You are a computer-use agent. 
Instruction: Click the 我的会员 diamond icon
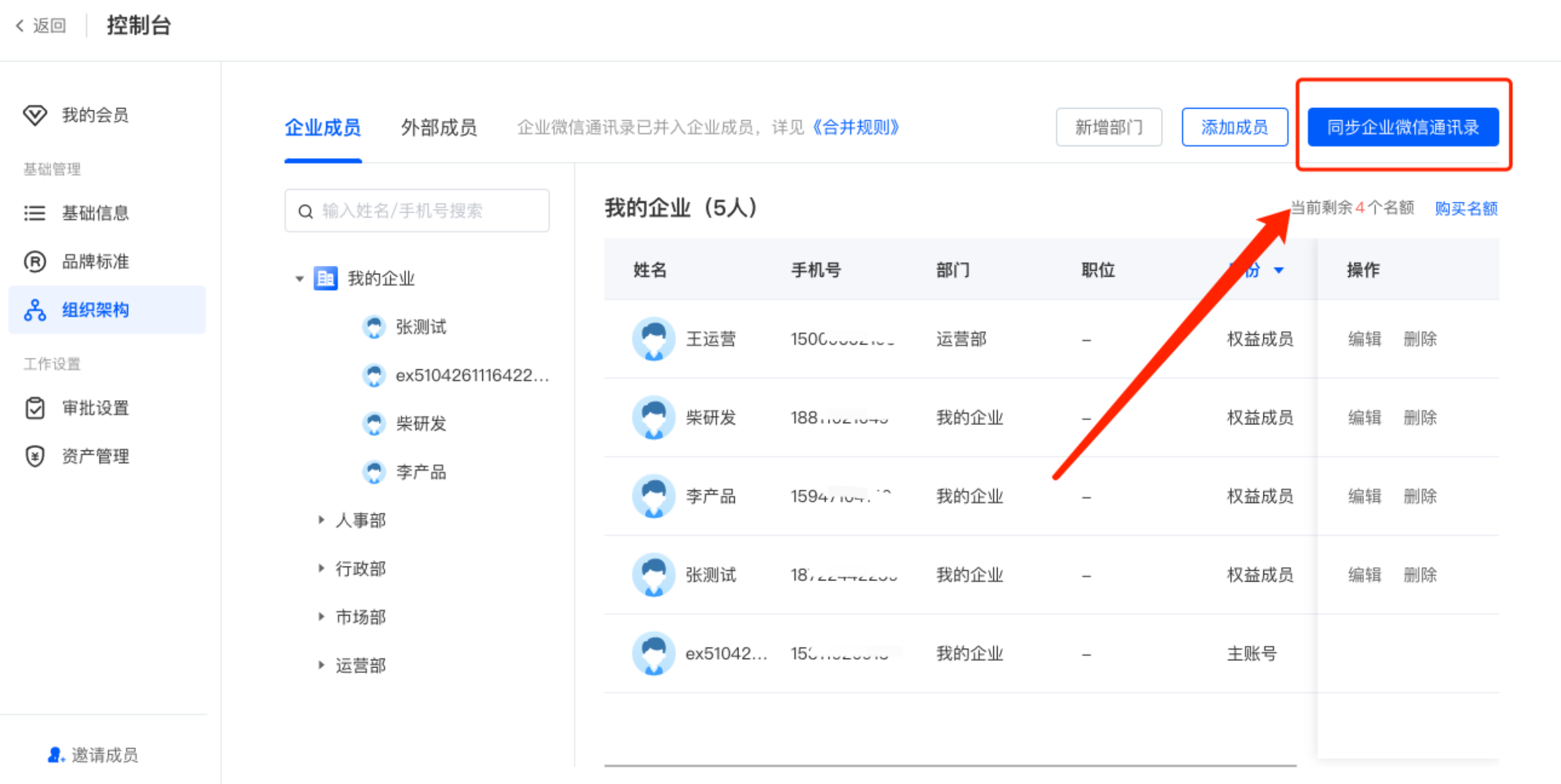coord(35,115)
